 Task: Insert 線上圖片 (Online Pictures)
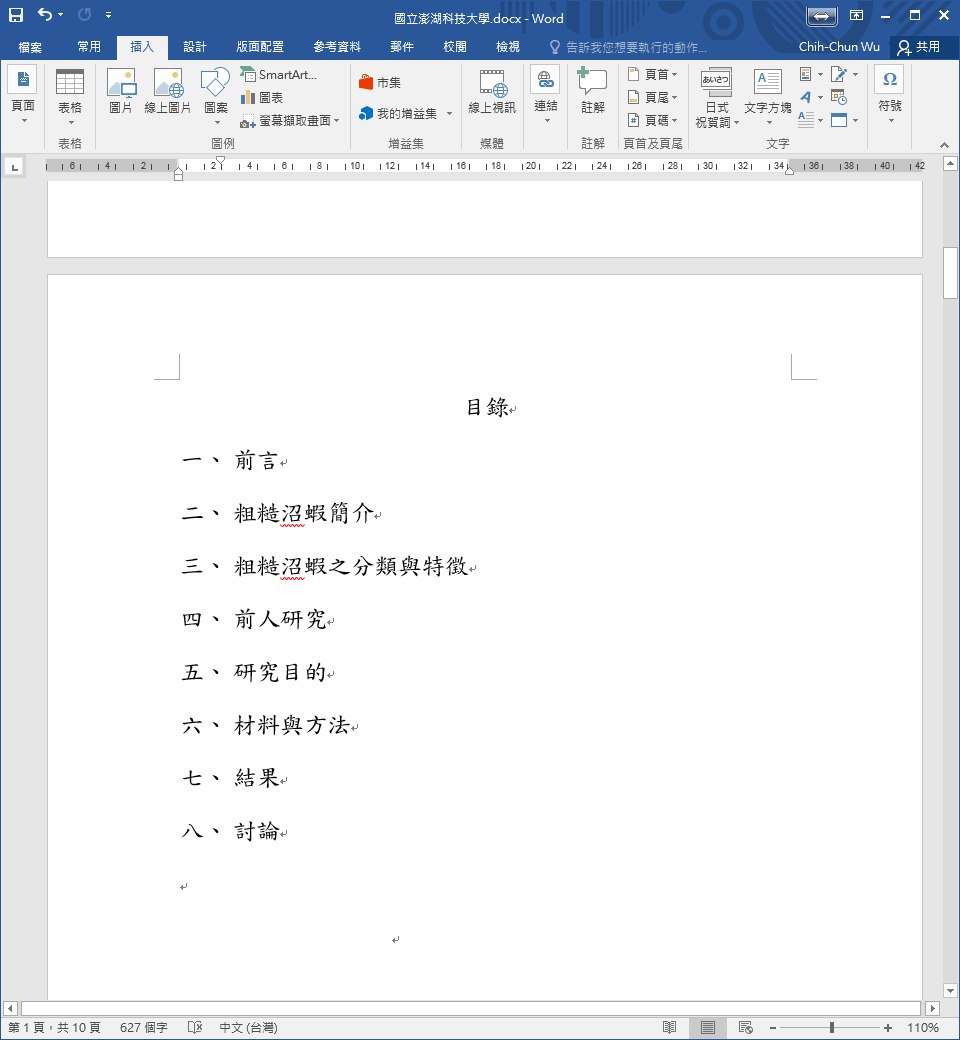tap(168, 92)
